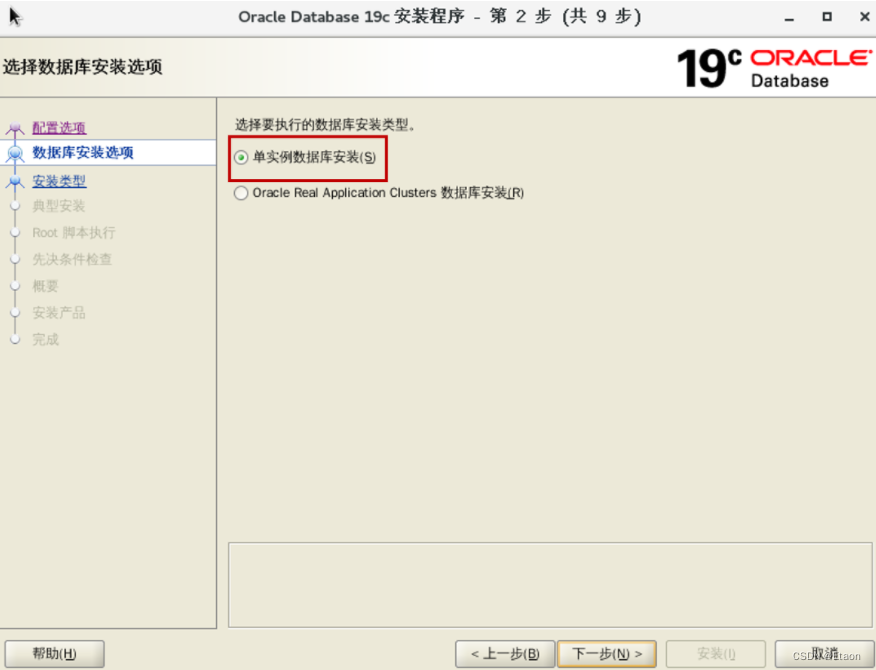Image resolution: width=876 pixels, height=670 pixels.
Task: Open the 配置选项 step link
Action: click(x=59, y=127)
